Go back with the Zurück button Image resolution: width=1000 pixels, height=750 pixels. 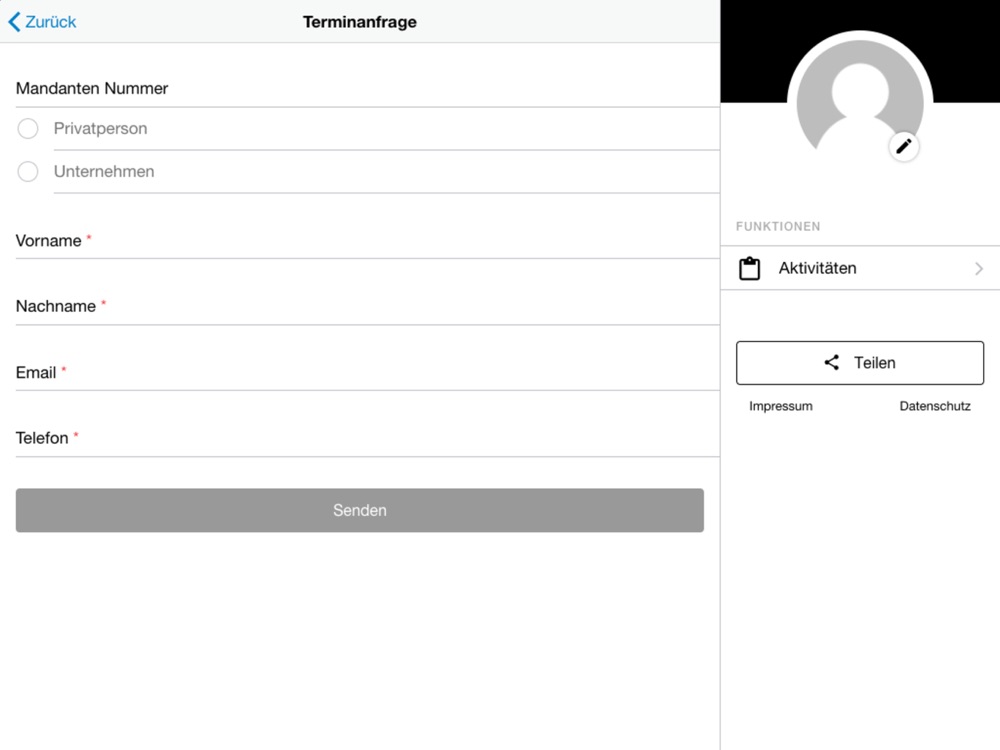tap(42, 22)
